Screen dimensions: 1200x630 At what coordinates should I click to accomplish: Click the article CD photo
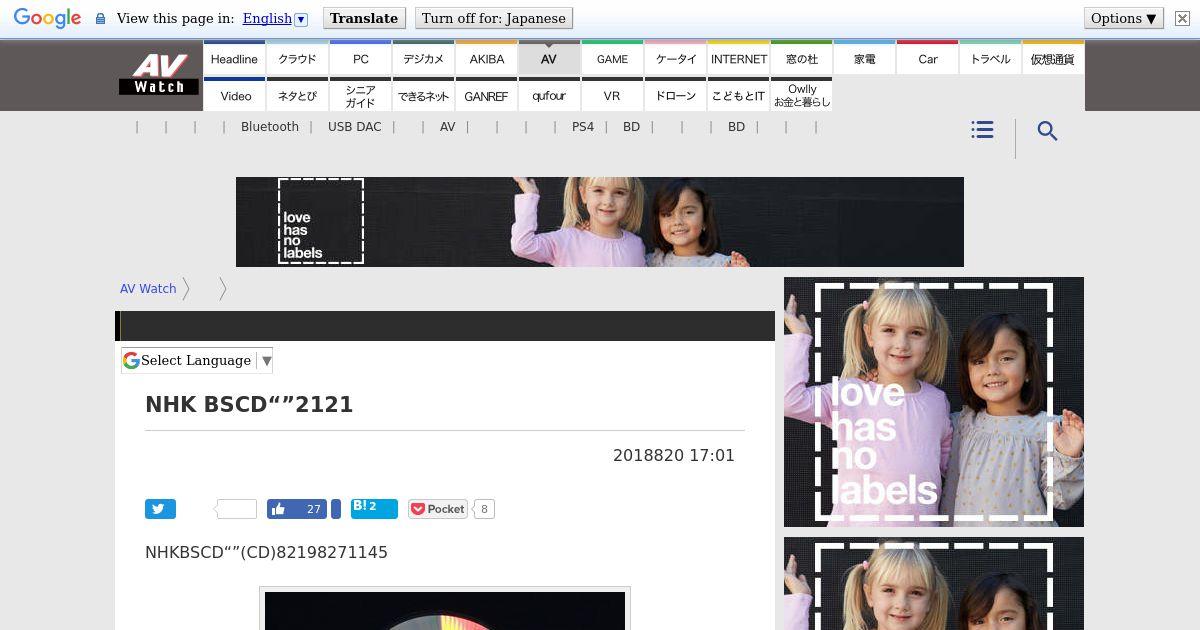445,610
